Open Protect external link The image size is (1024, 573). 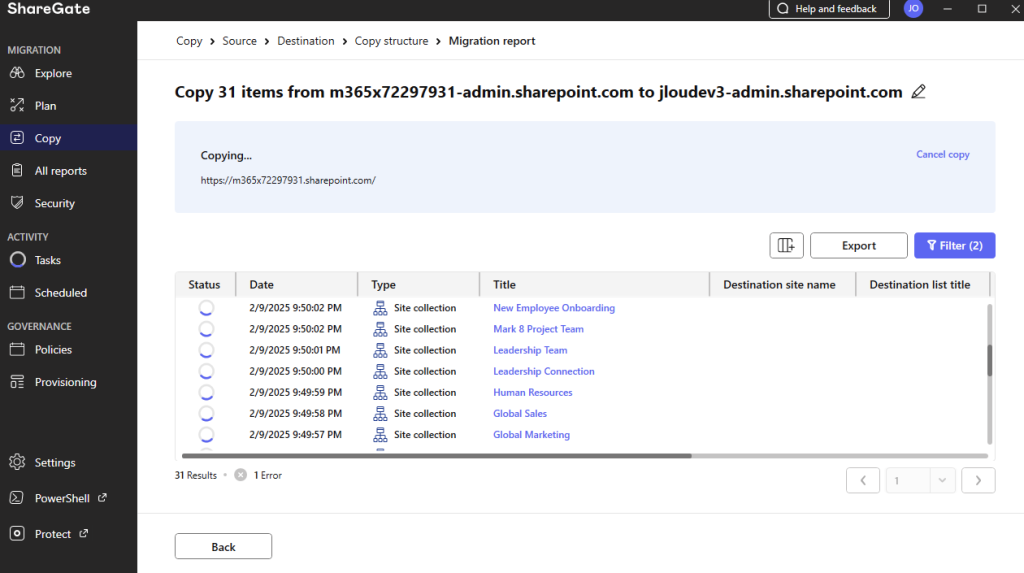pos(52,534)
